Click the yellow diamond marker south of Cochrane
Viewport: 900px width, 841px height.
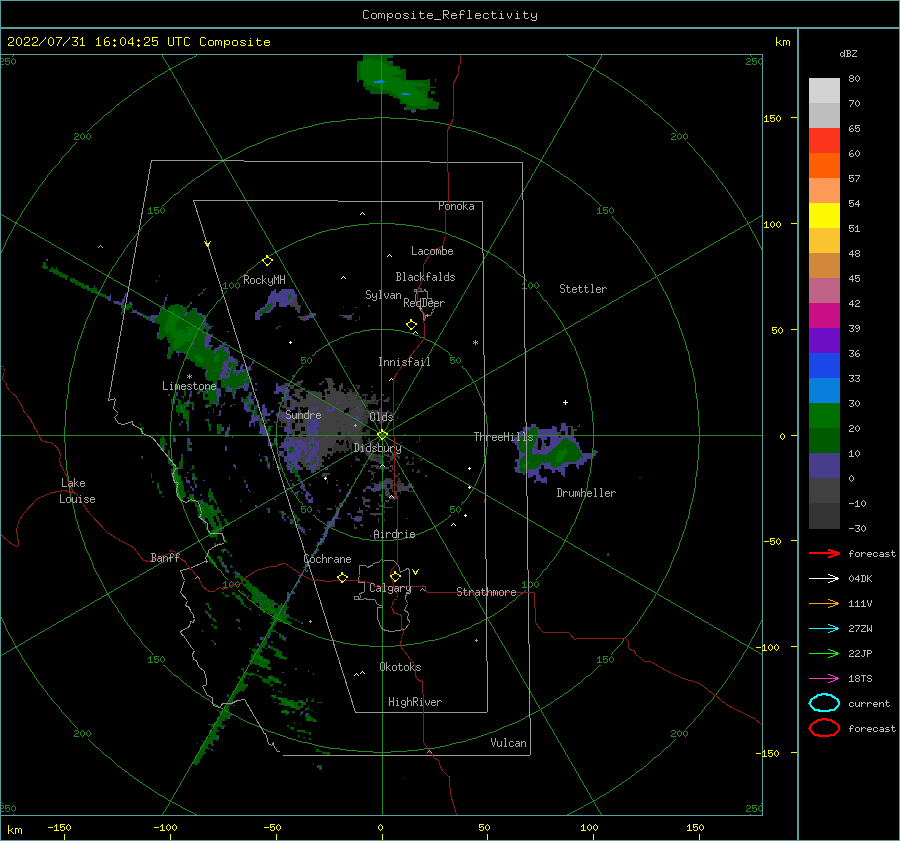coord(342,577)
